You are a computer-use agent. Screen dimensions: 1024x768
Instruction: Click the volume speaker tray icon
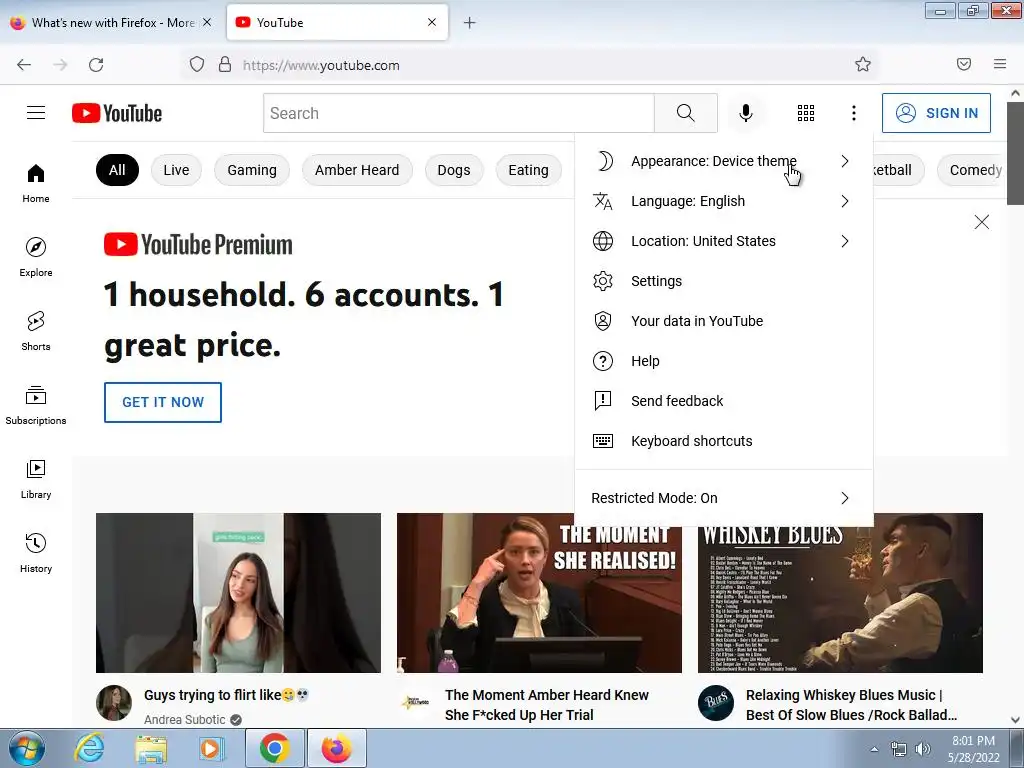click(x=923, y=749)
